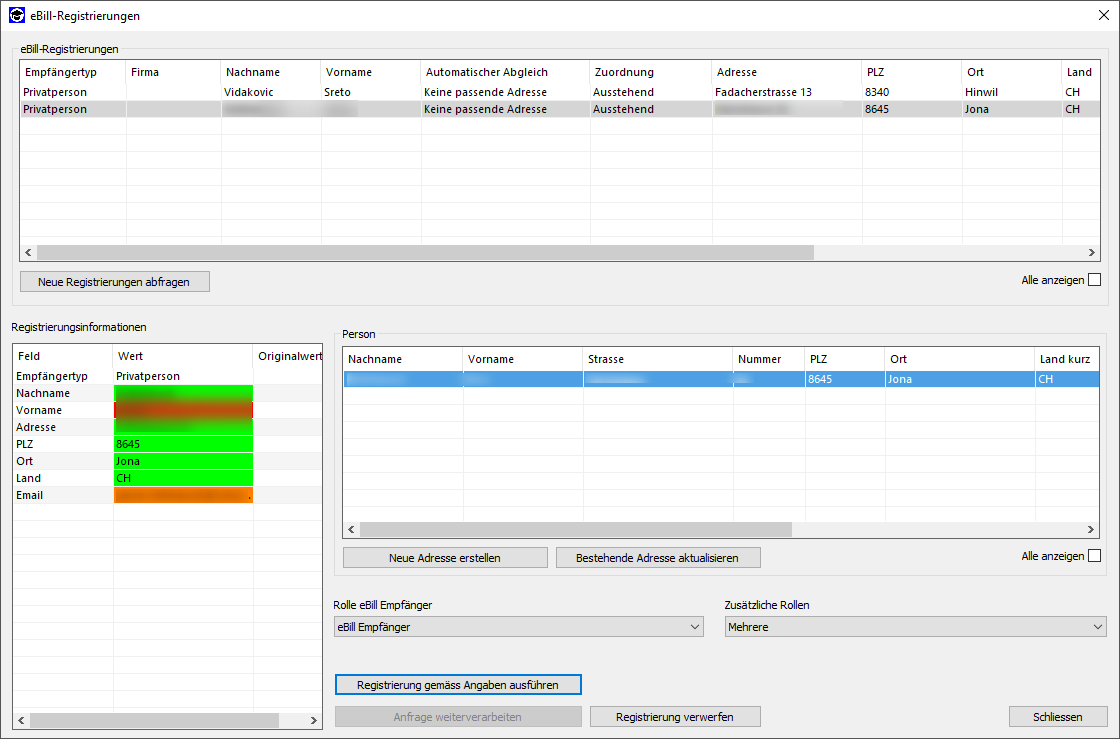Close the eBill-Registrierungen window
The width and height of the screenshot is (1120, 739).
tap(1103, 16)
